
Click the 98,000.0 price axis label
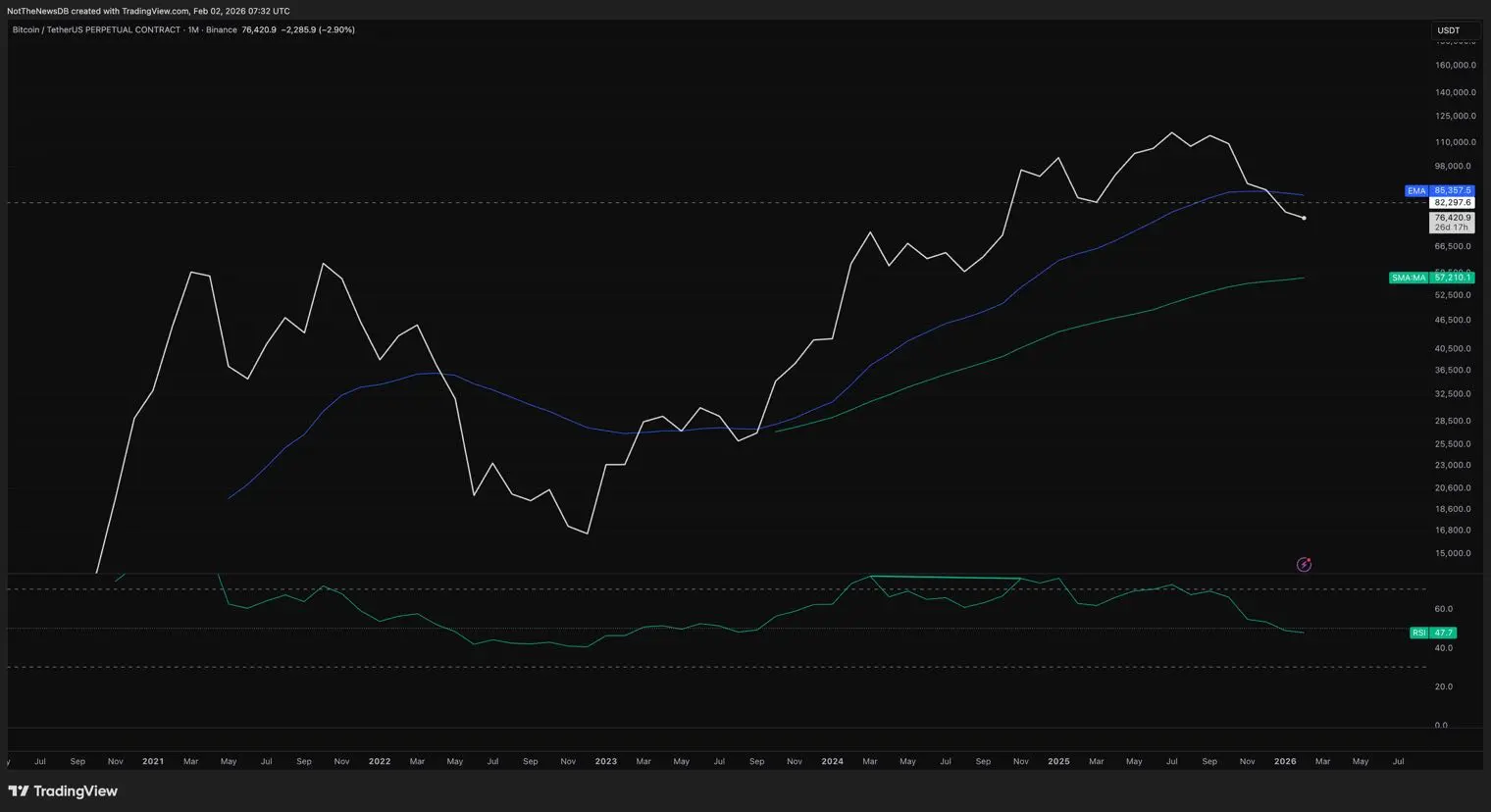pyautogui.click(x=1453, y=167)
